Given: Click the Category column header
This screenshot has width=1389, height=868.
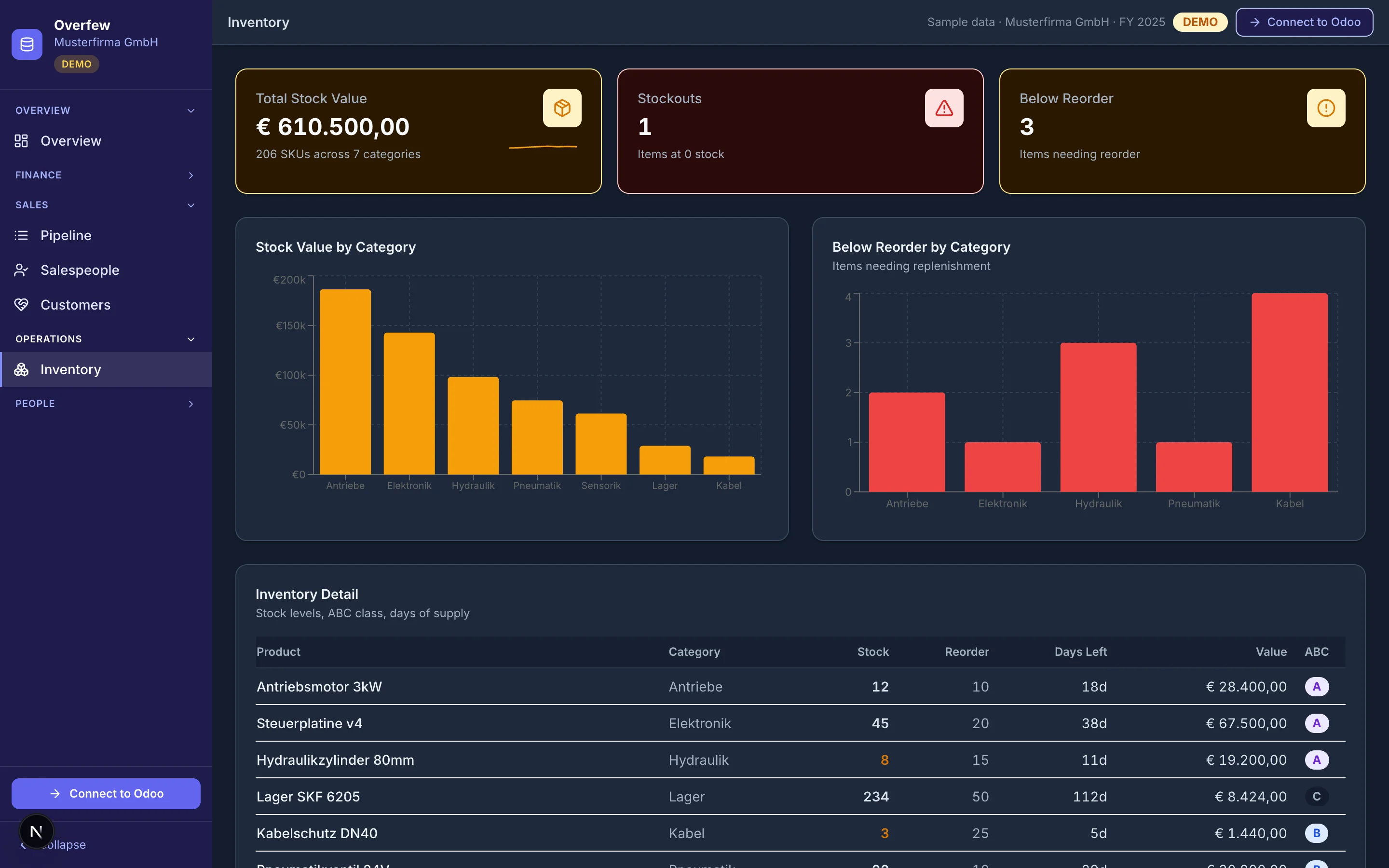Looking at the screenshot, I should coord(694,651).
